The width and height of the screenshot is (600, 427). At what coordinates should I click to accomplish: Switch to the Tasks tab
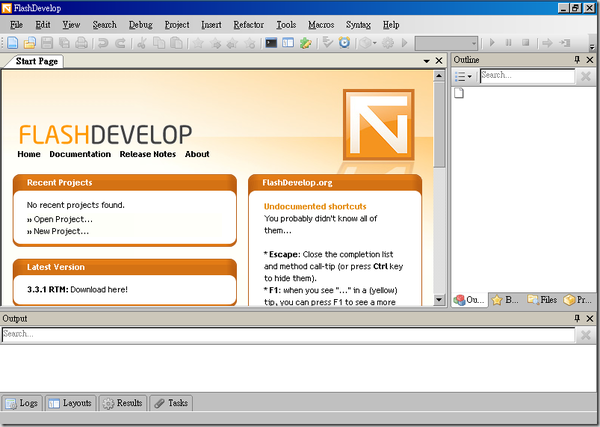coord(170,403)
